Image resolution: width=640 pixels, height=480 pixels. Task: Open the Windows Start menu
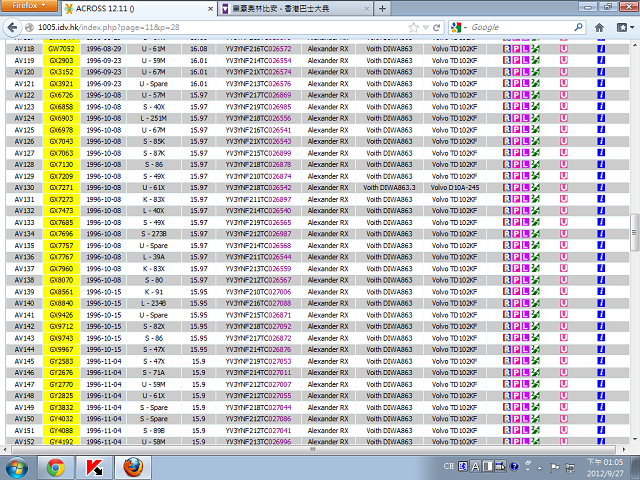point(17,466)
